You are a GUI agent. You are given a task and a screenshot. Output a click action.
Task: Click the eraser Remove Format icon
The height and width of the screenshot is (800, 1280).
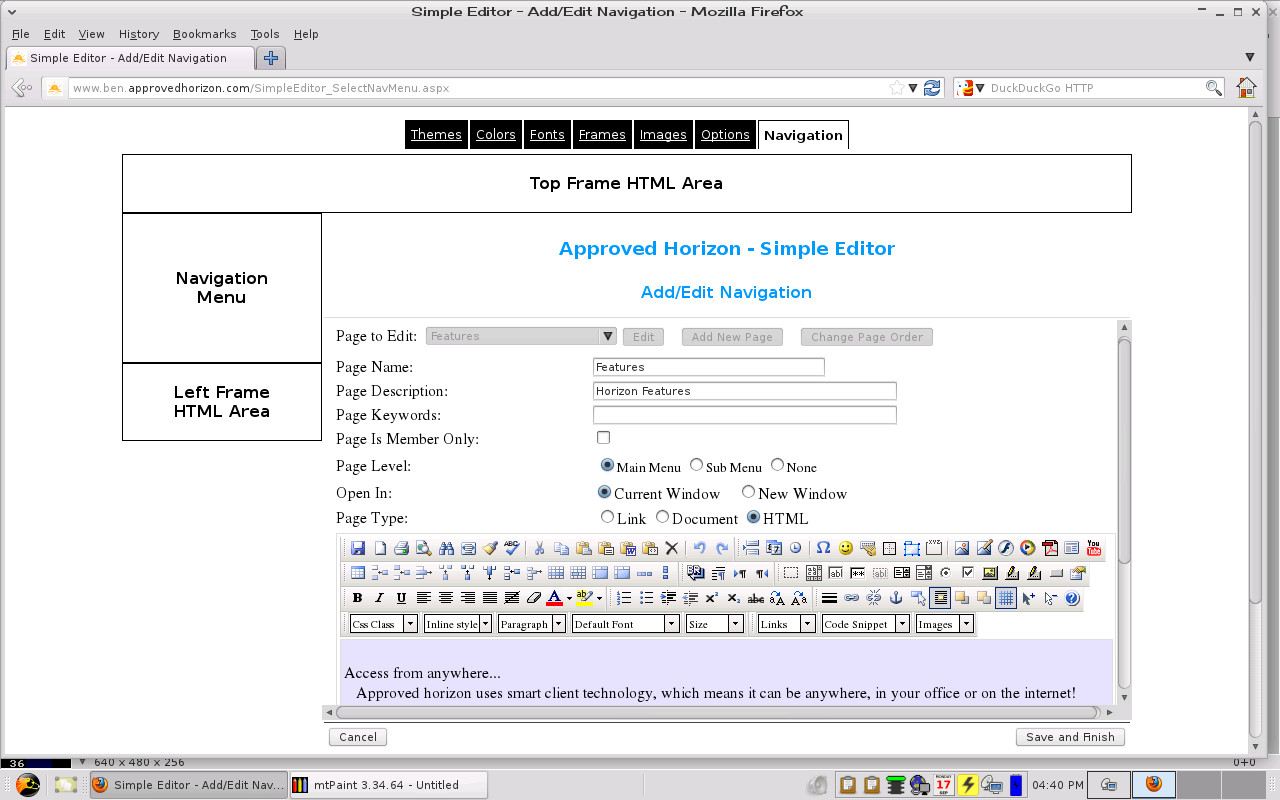[534, 598]
